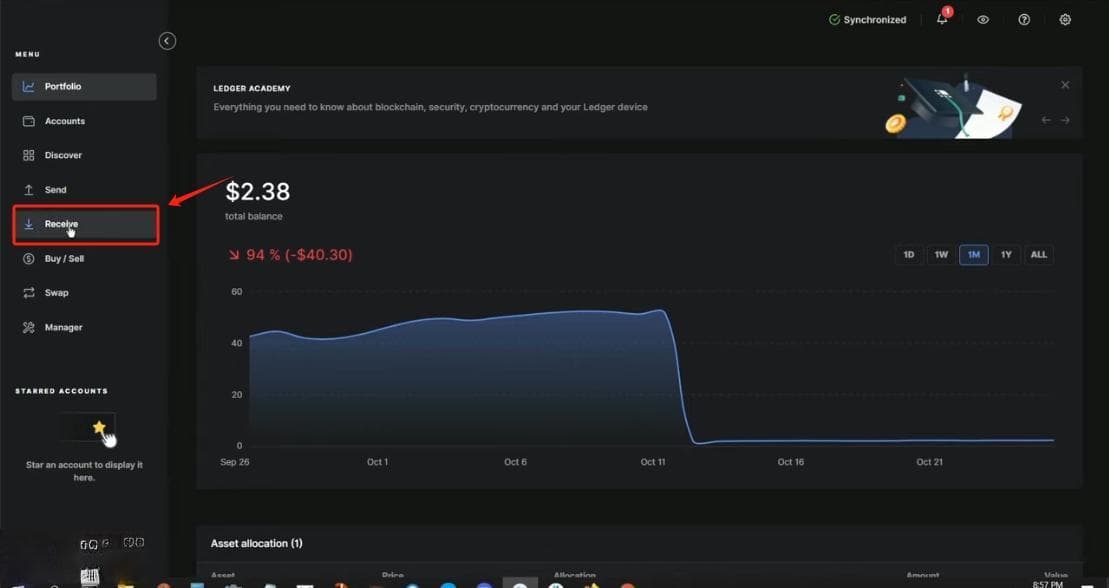This screenshot has height=588, width=1109.
Task: Set chart range to 1Y
Action: (x=1006, y=255)
